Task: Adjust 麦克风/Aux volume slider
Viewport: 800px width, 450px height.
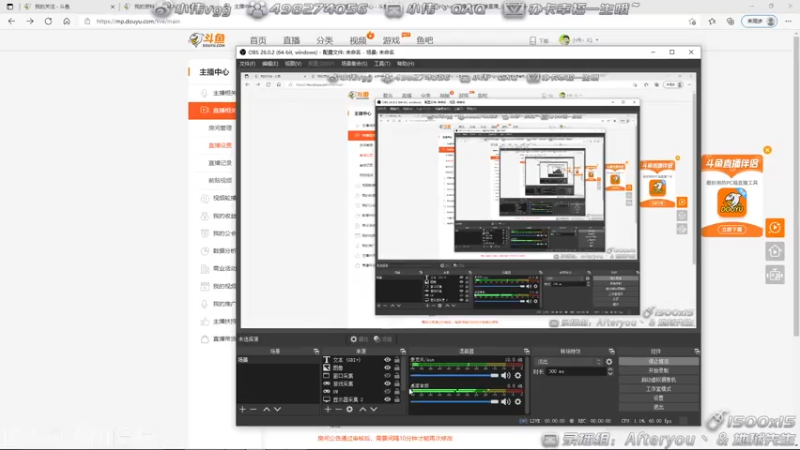Action: [x=454, y=376]
